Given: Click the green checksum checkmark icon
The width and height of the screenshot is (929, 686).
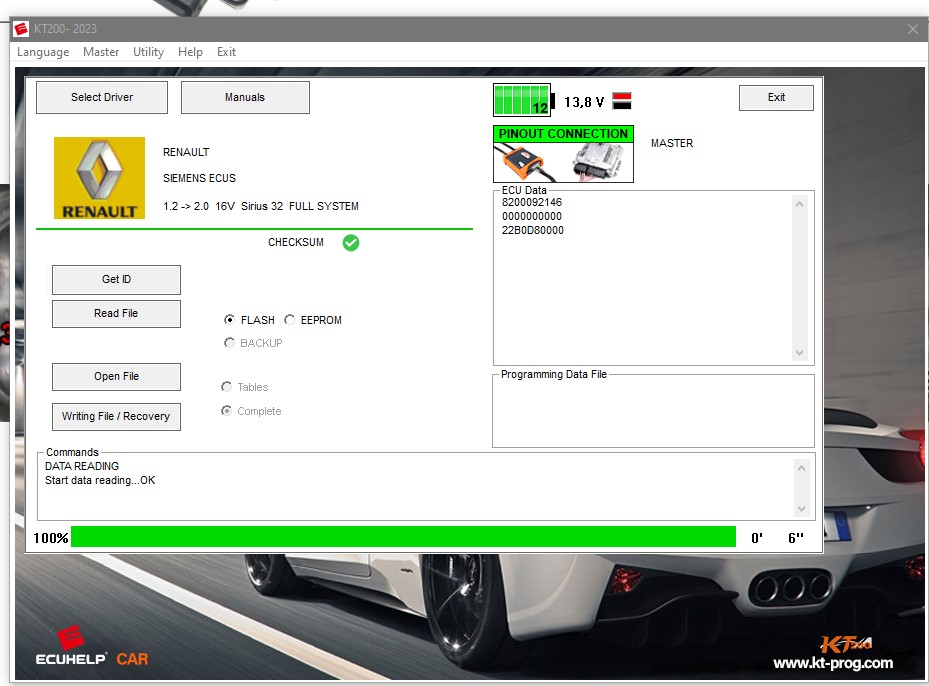Looking at the screenshot, I should pyautogui.click(x=351, y=242).
